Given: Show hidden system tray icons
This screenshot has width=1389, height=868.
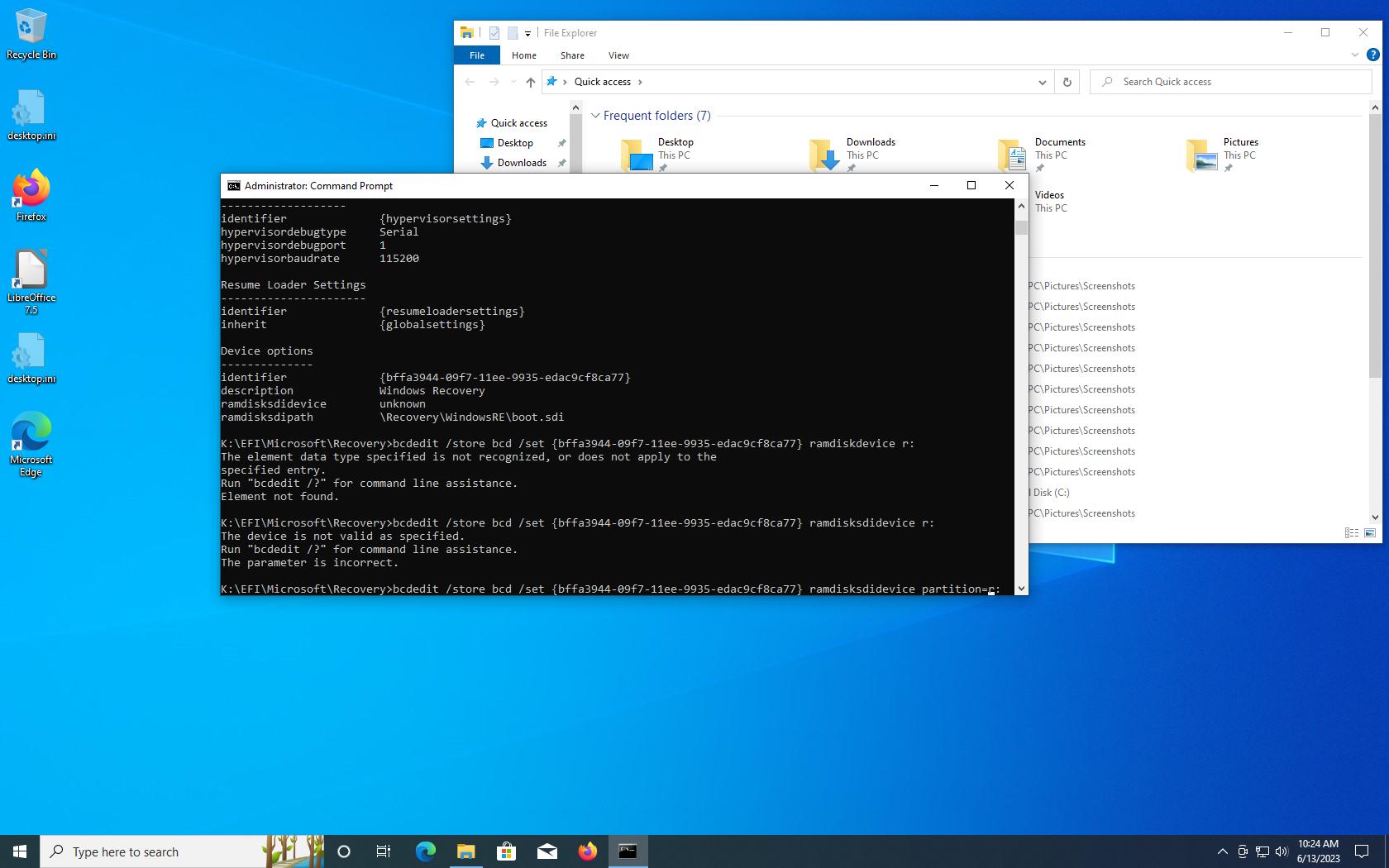Looking at the screenshot, I should [1222, 851].
